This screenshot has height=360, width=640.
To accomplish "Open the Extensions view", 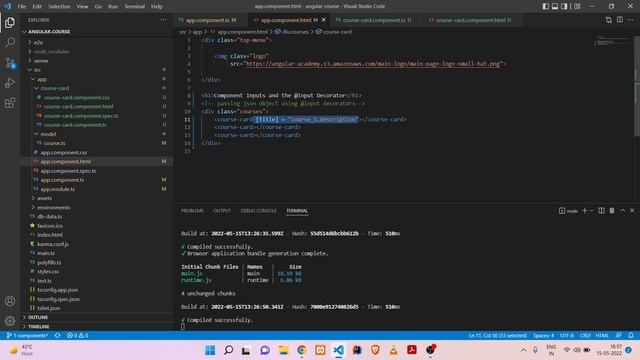I will coord(10,102).
